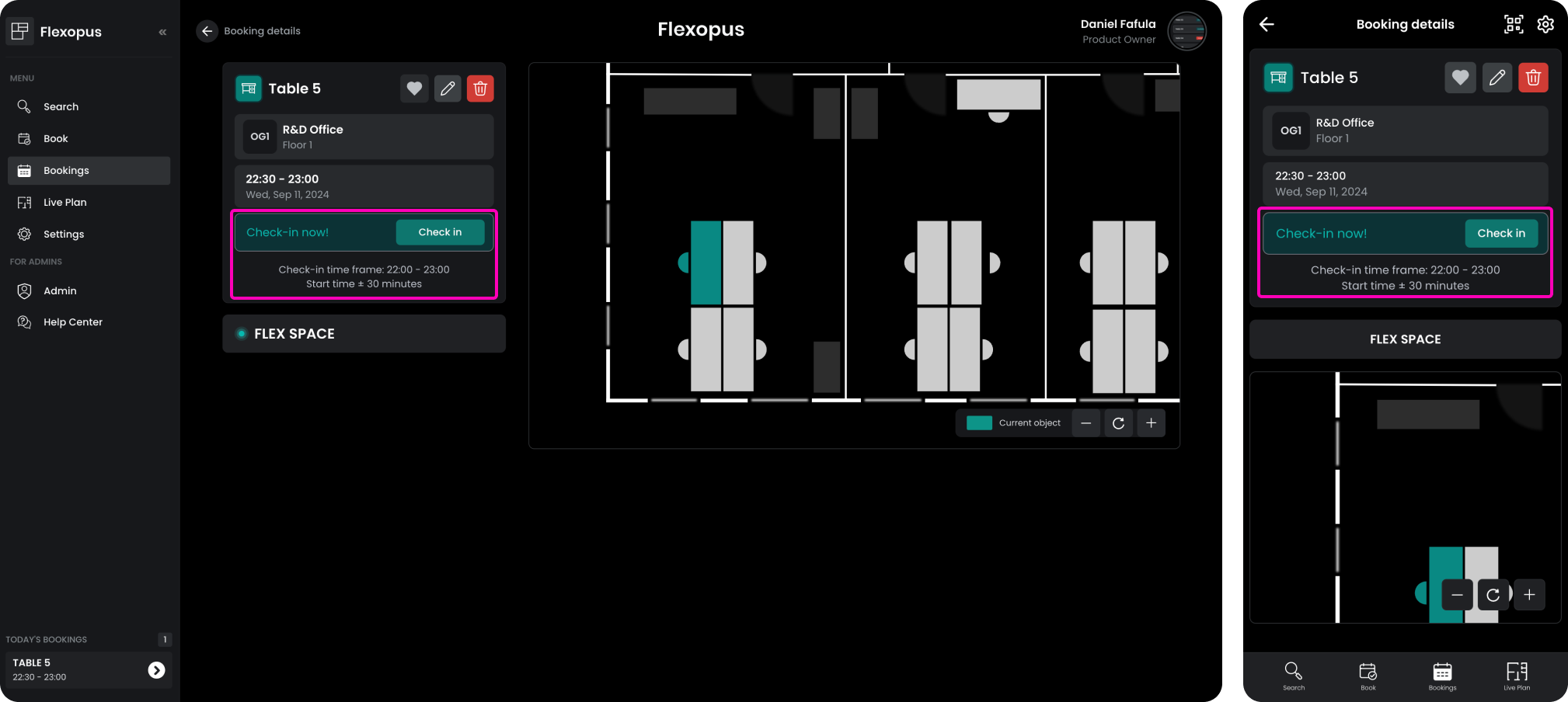Screen dimensions: 1568x702
Task: Open today's Table 5 booking arrow
Action: coord(156,670)
